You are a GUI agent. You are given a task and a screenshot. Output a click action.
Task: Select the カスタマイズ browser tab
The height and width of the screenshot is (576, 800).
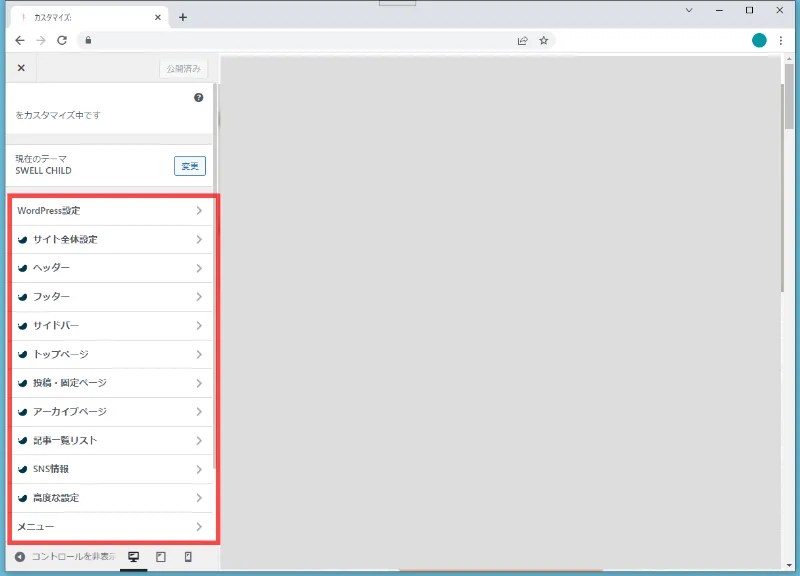click(91, 17)
